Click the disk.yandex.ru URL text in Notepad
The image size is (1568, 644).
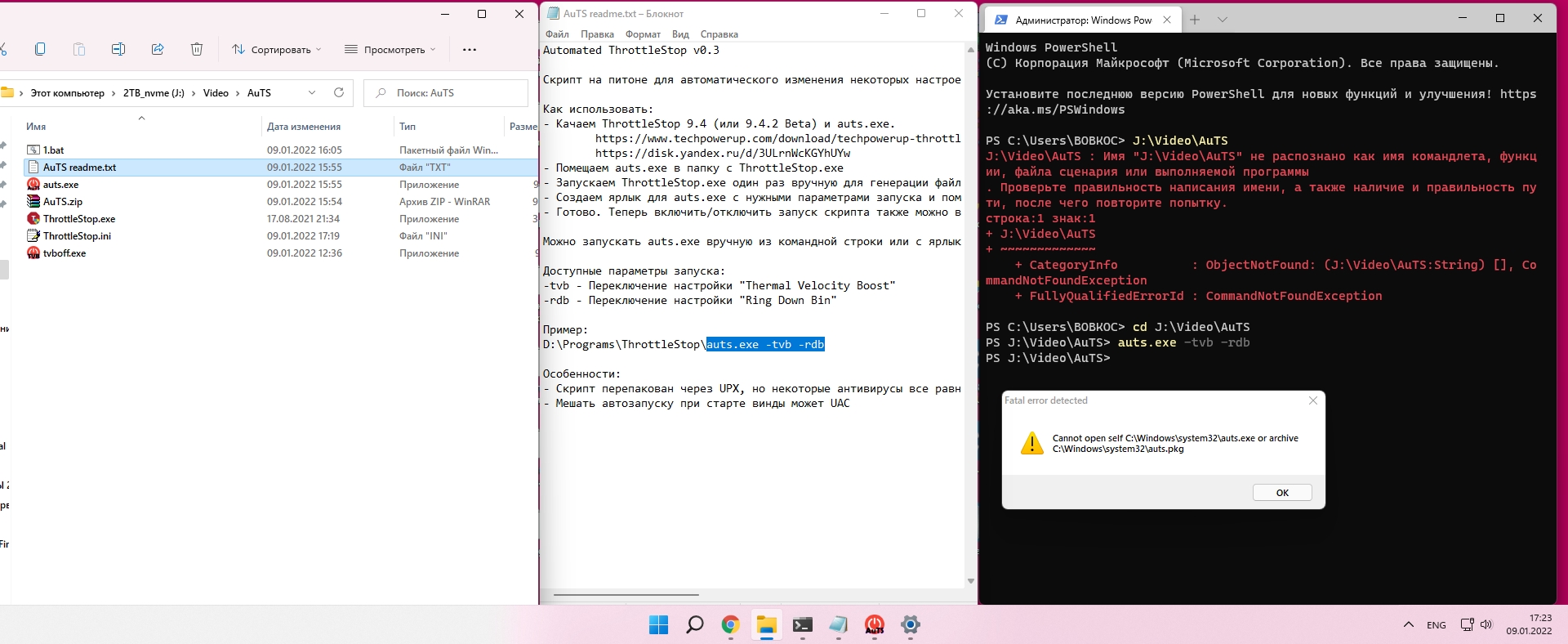[x=723, y=154]
